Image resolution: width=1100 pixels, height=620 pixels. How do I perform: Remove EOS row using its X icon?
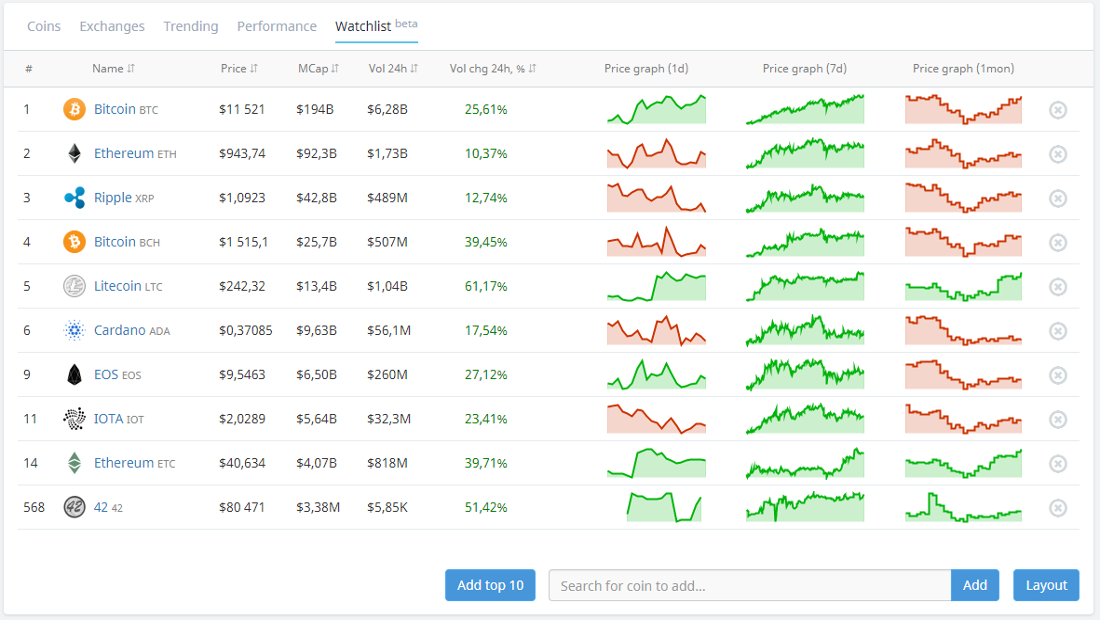pyautogui.click(x=1057, y=375)
